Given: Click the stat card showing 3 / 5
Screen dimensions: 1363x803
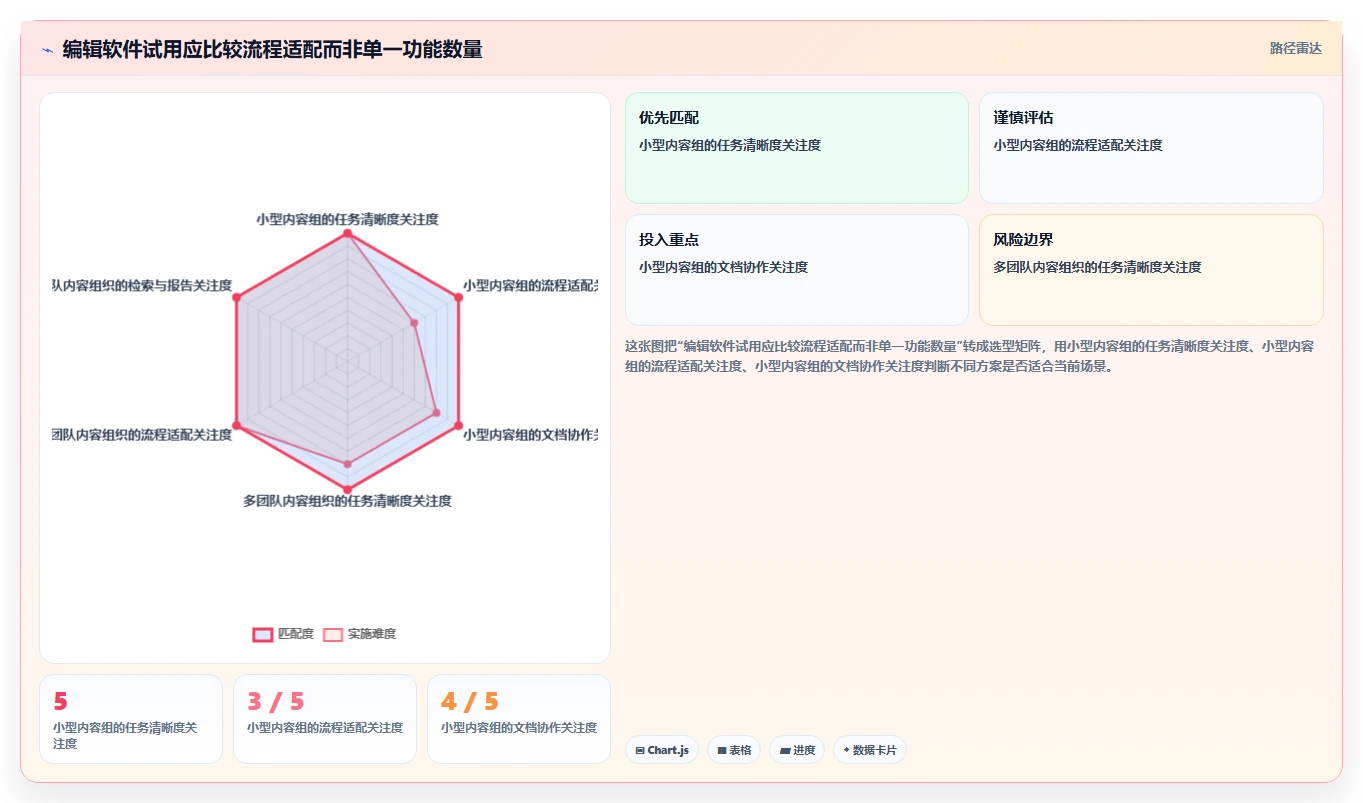Looking at the screenshot, I should (x=325, y=719).
